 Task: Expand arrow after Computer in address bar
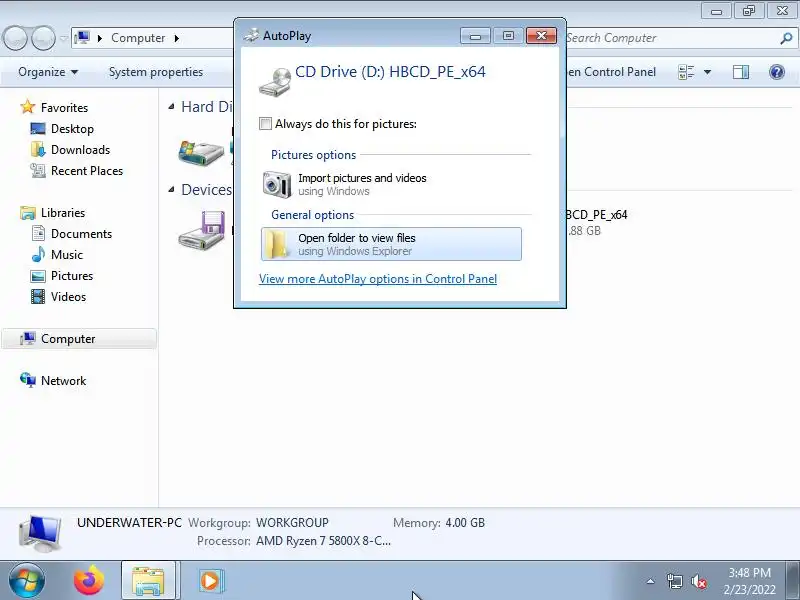tap(177, 38)
